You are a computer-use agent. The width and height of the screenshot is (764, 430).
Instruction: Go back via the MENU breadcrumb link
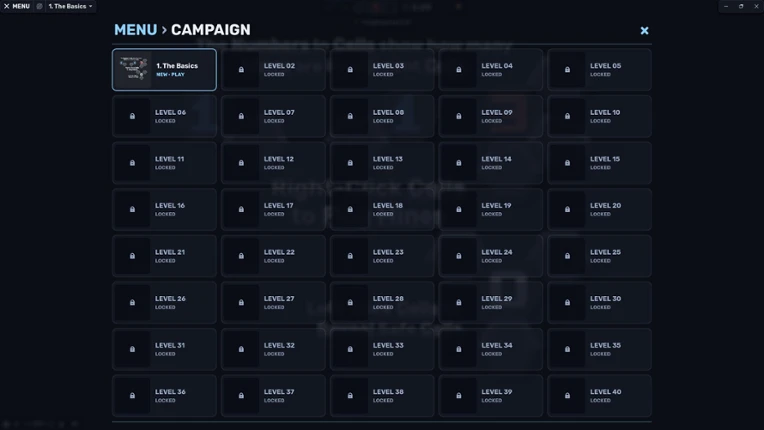[x=135, y=30]
